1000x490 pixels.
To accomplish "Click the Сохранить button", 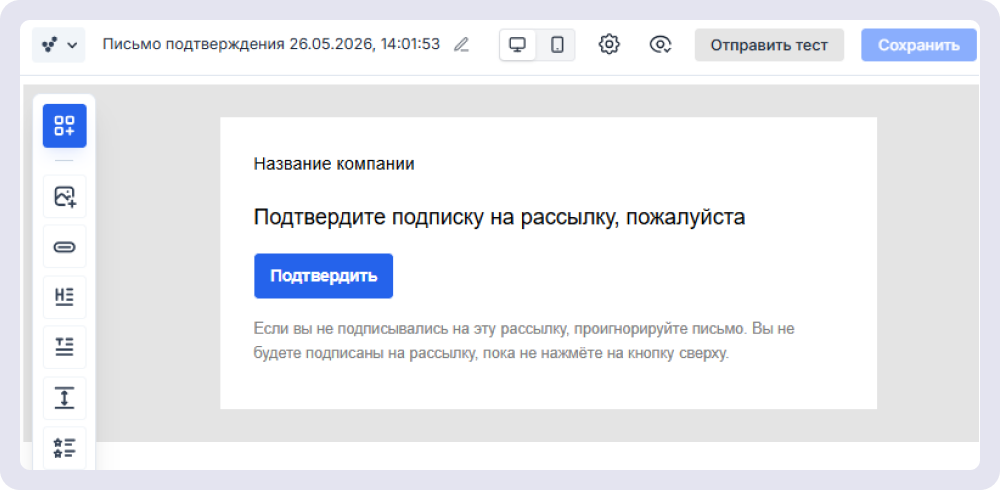I will 918,45.
